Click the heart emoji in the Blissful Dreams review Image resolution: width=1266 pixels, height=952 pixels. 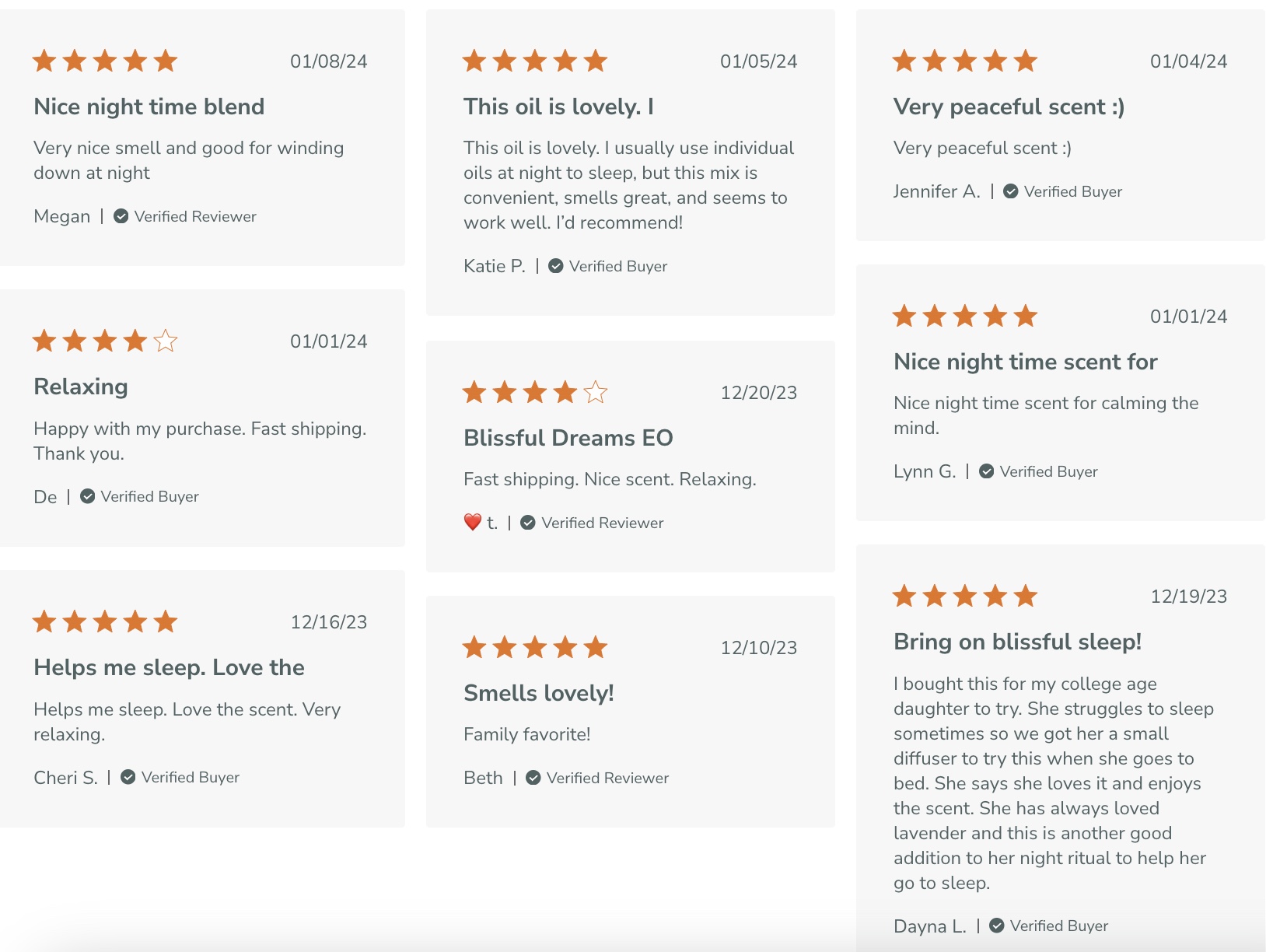click(473, 523)
